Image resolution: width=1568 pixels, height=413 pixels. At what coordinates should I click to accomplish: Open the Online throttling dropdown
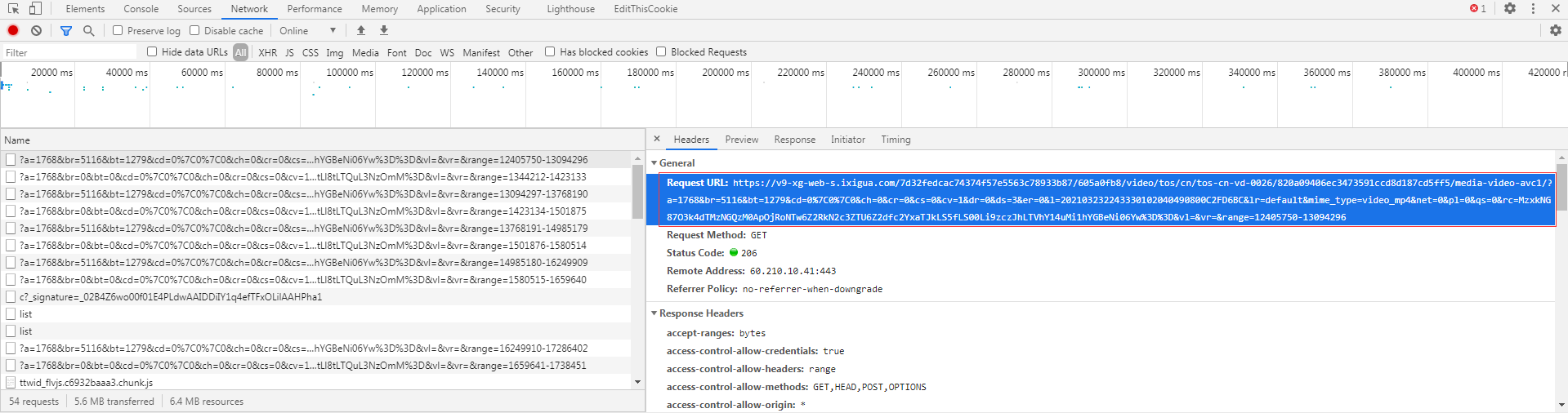click(x=307, y=30)
